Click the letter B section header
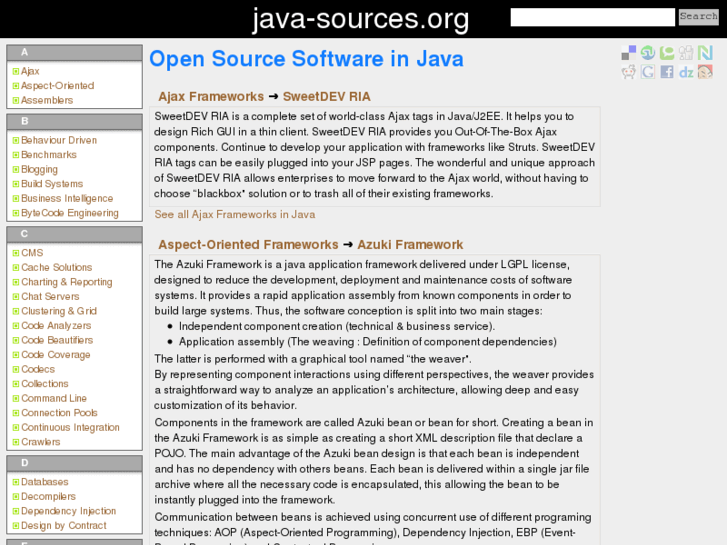This screenshot has height=545, width=727. [x=74, y=121]
